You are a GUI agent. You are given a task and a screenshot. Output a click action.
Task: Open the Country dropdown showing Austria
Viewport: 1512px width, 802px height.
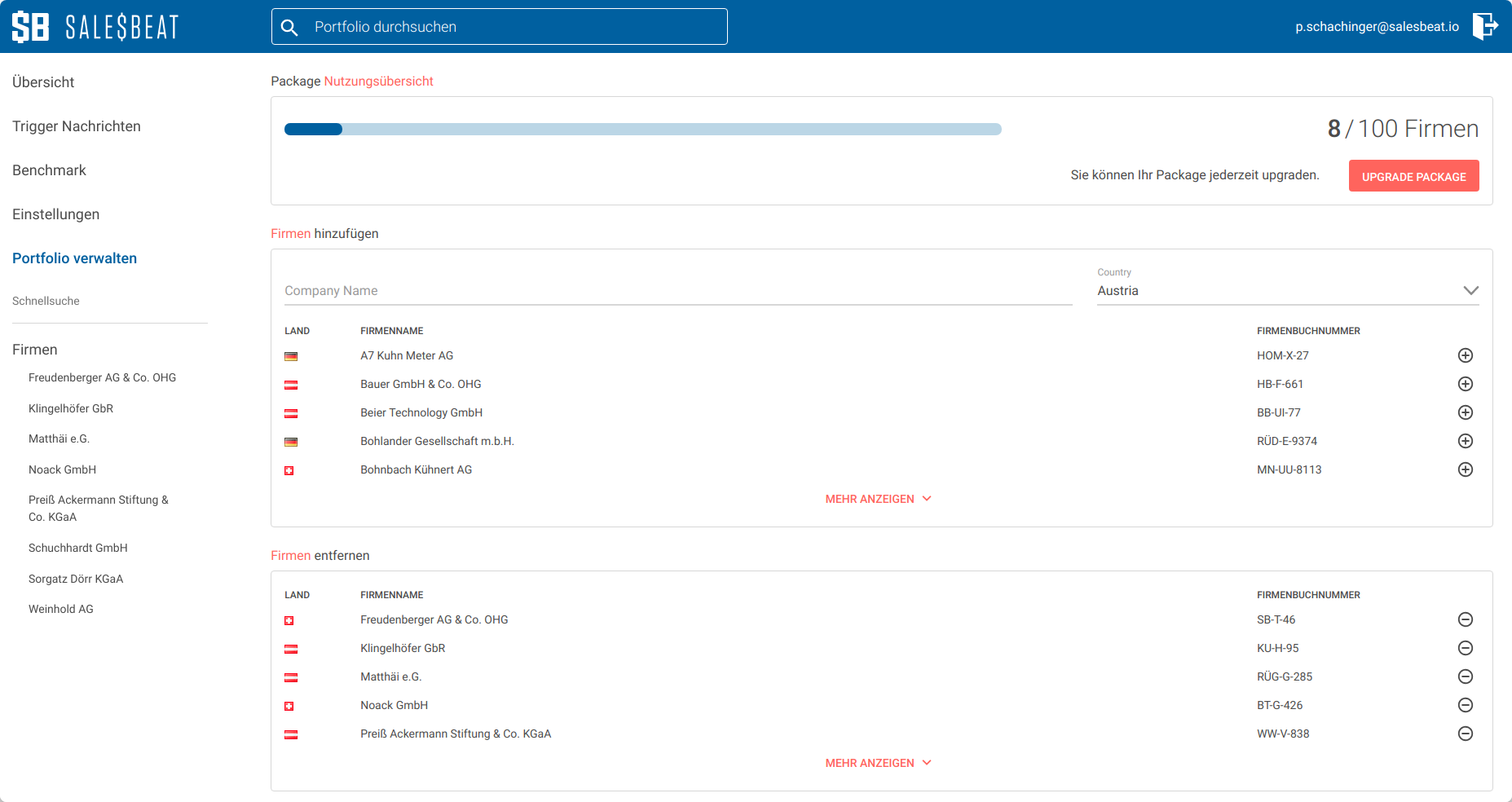1288,291
